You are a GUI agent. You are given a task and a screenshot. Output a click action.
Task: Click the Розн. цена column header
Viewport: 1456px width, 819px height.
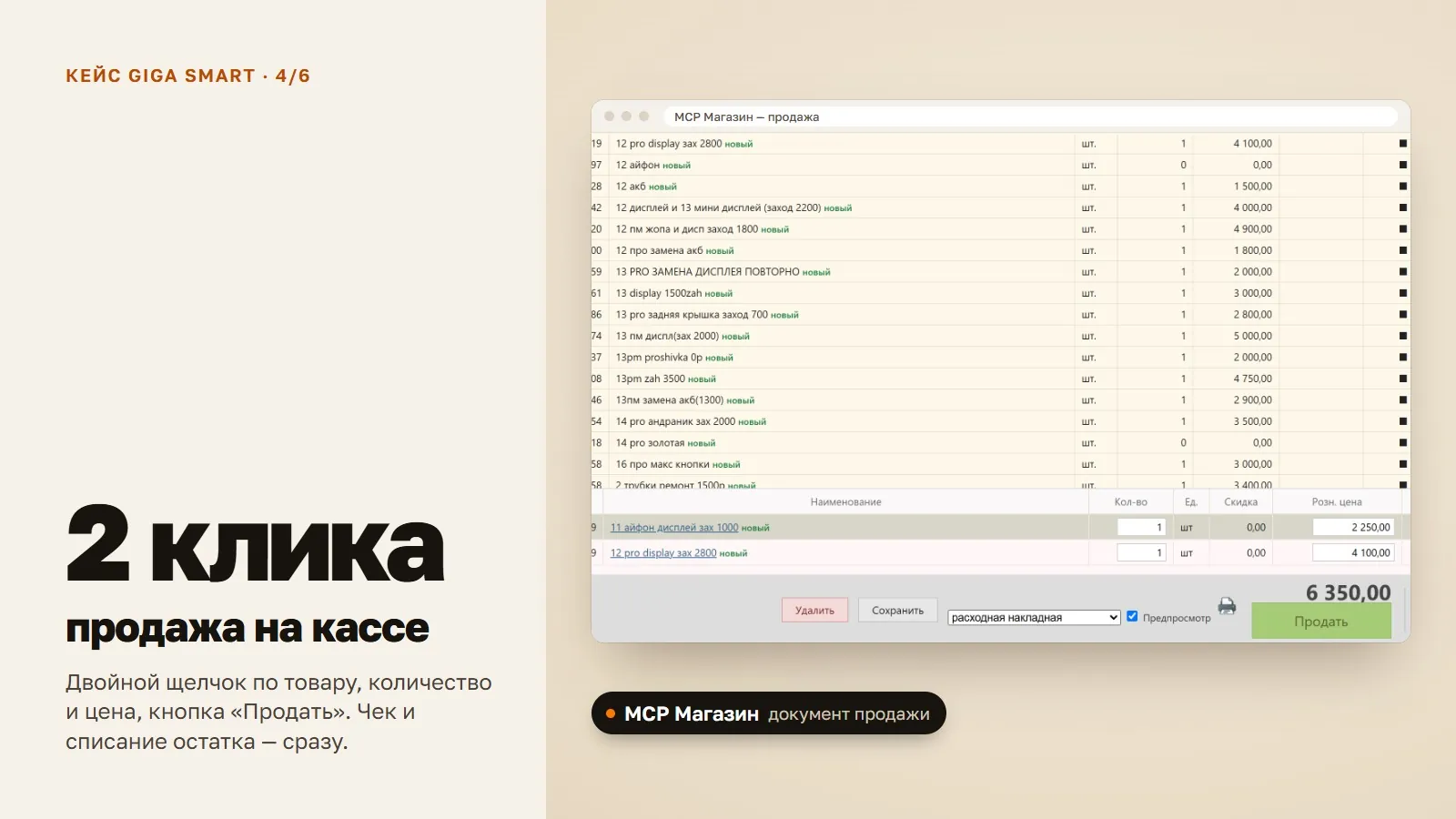[1337, 502]
